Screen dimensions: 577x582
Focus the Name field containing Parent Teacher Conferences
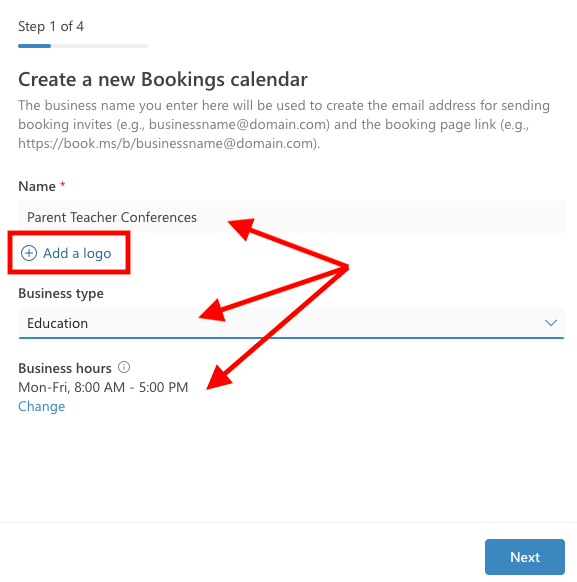pos(291,217)
